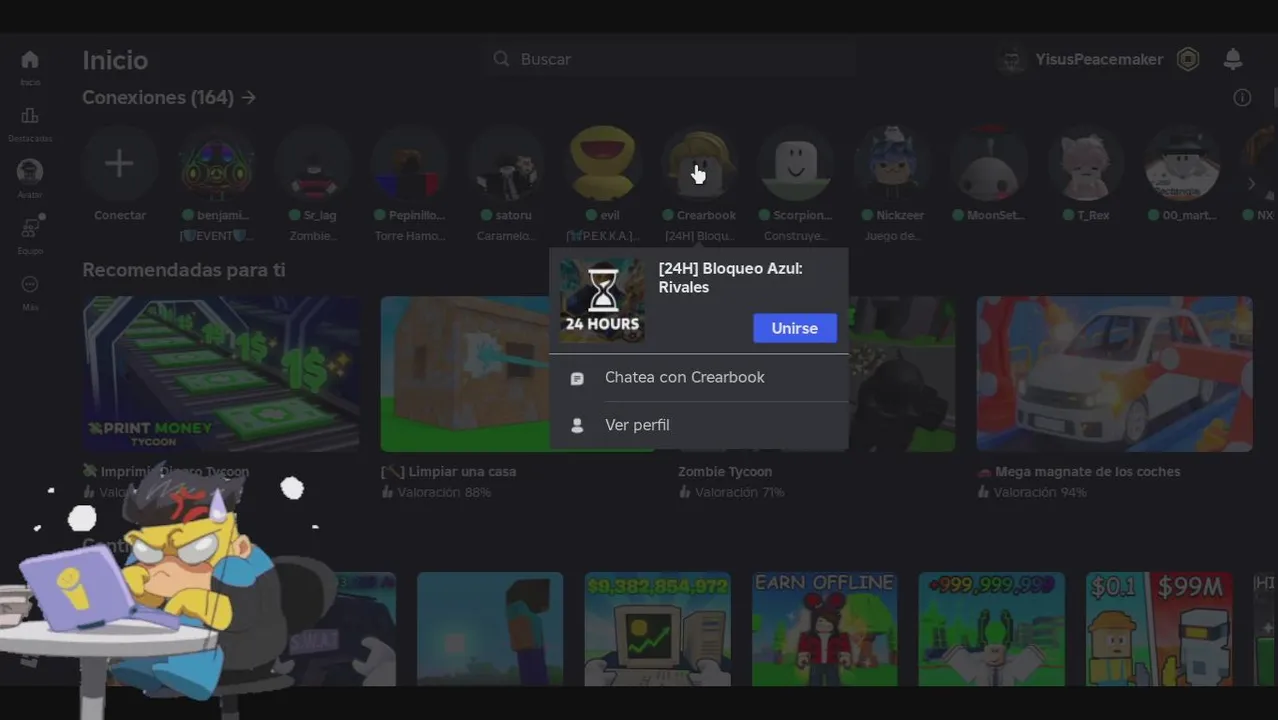
Task: Select Chatea con Crearbook menu entry
Action: click(x=698, y=377)
